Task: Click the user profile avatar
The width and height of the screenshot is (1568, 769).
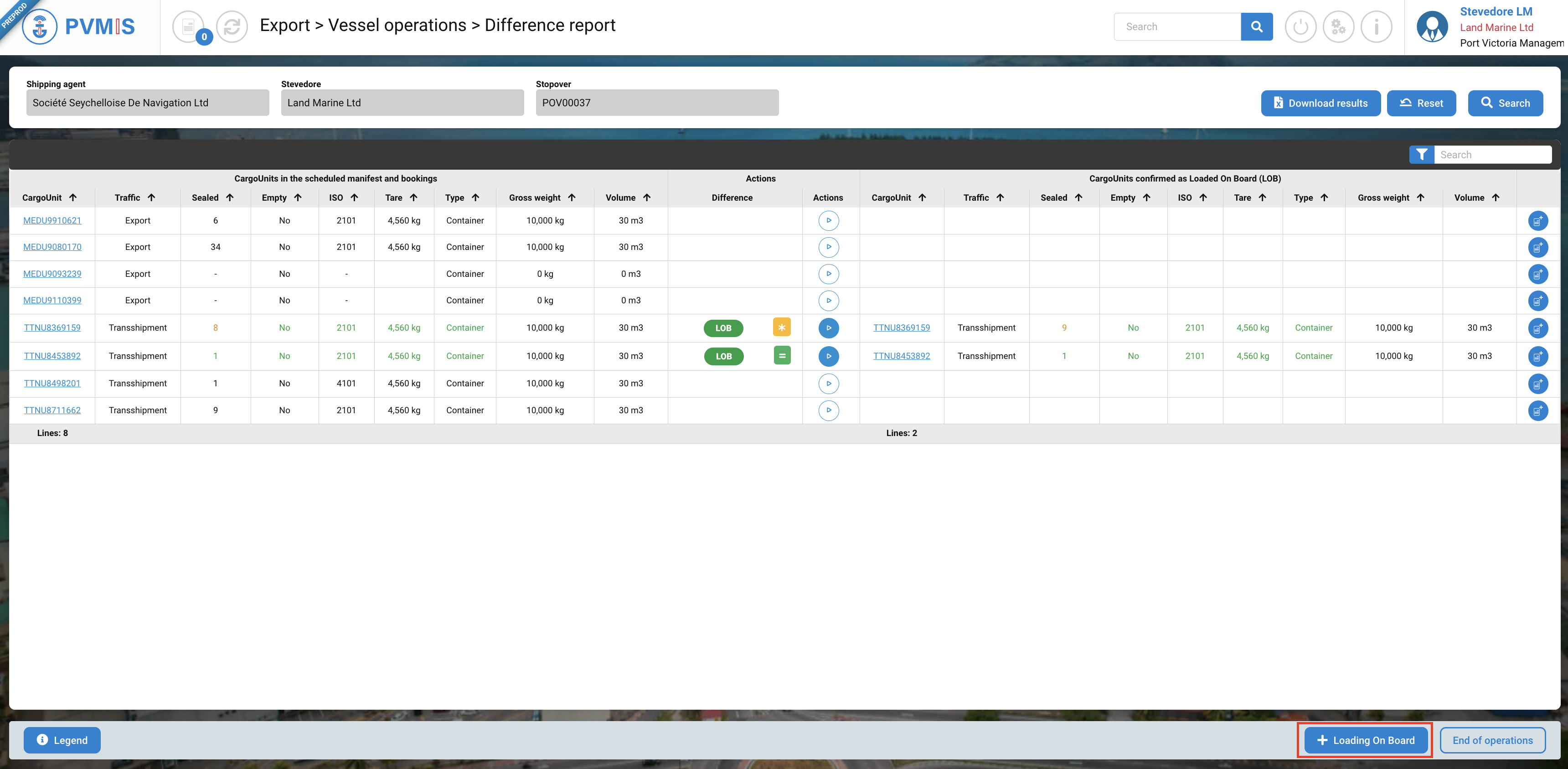Action: tap(1432, 27)
